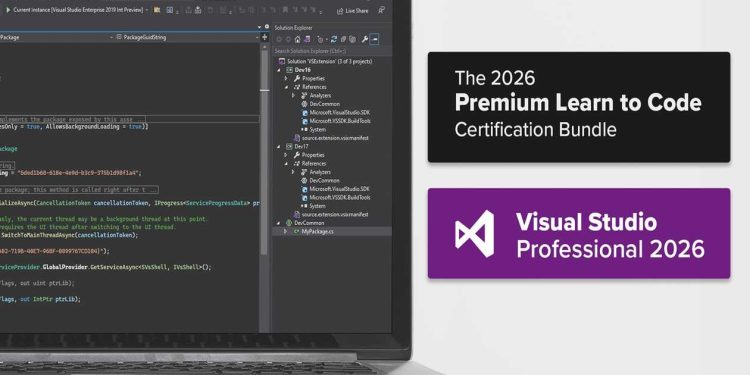Click the blue window-layout icon in the main toolbar
Screen dimensions: 750x375
(x=169, y=10)
